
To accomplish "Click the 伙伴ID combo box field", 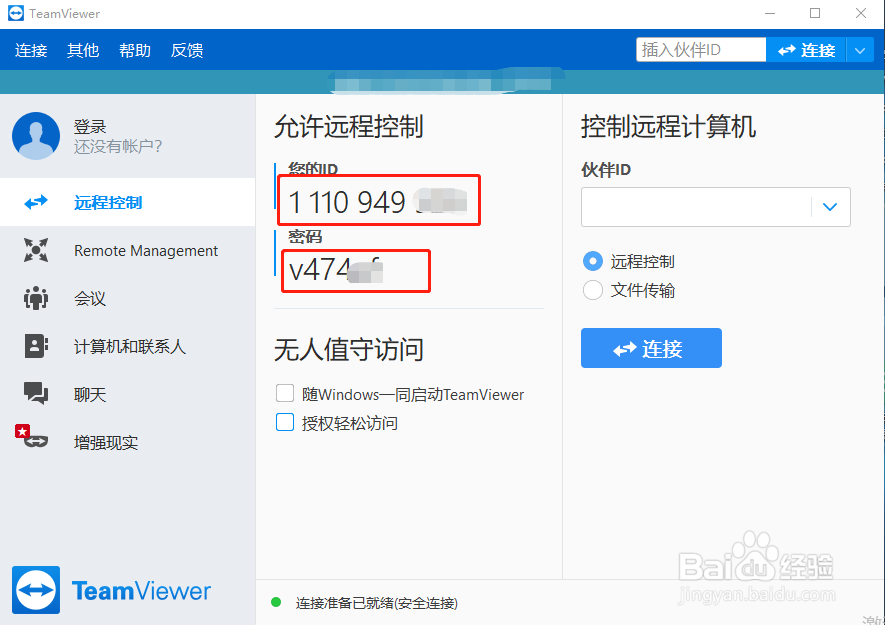I will pyautogui.click(x=716, y=207).
